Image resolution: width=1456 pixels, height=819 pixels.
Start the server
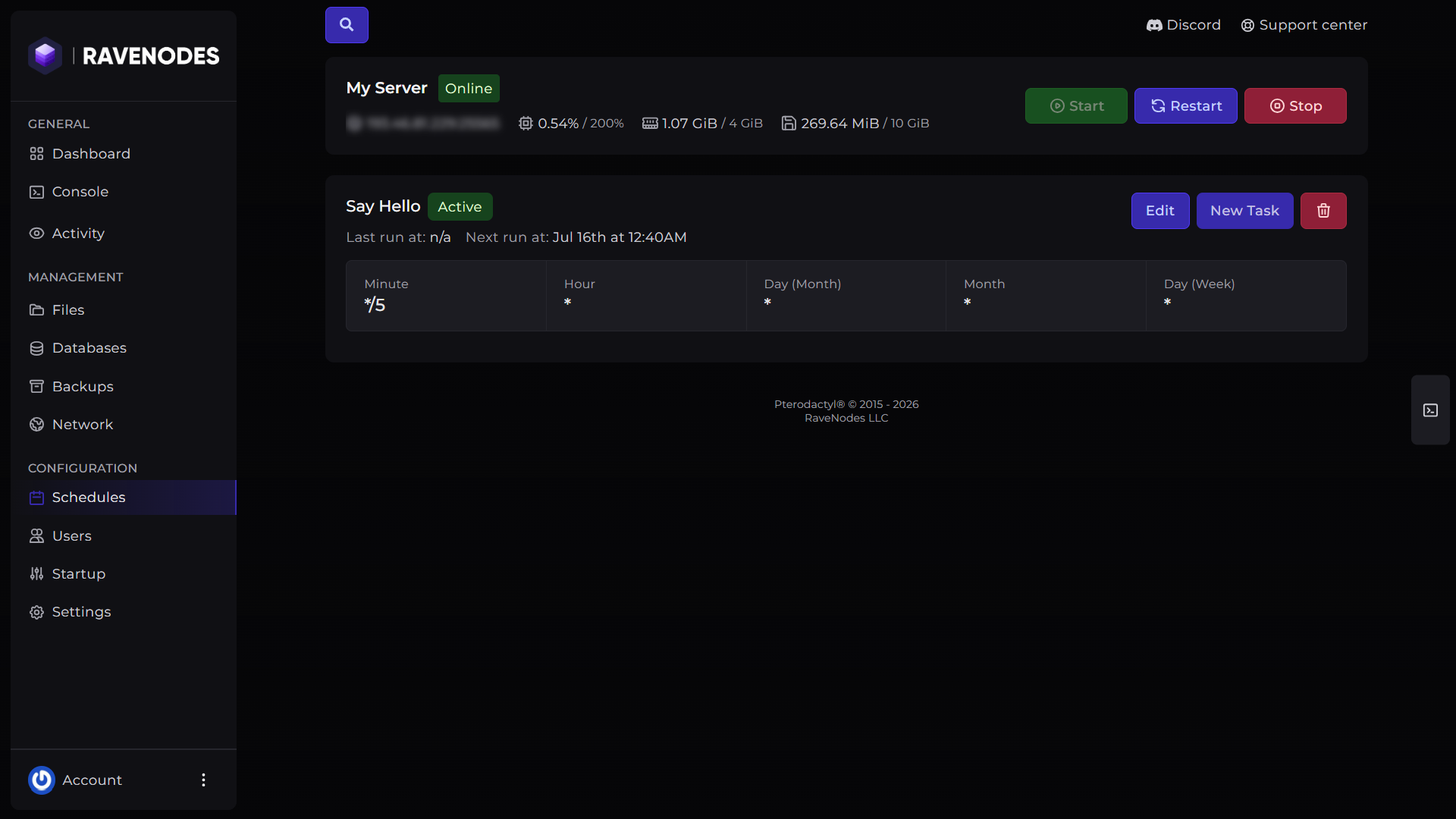pos(1076,106)
